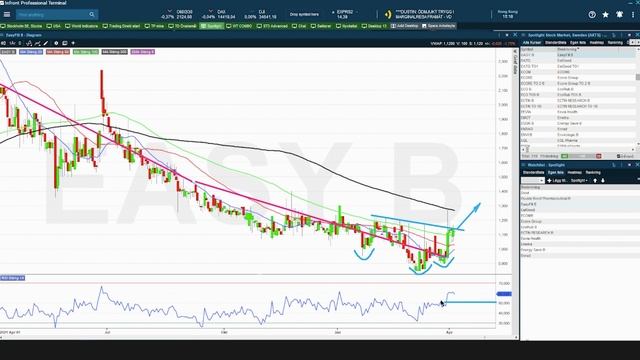
Task: Click the magnifier search icon
Action: pos(92,15)
